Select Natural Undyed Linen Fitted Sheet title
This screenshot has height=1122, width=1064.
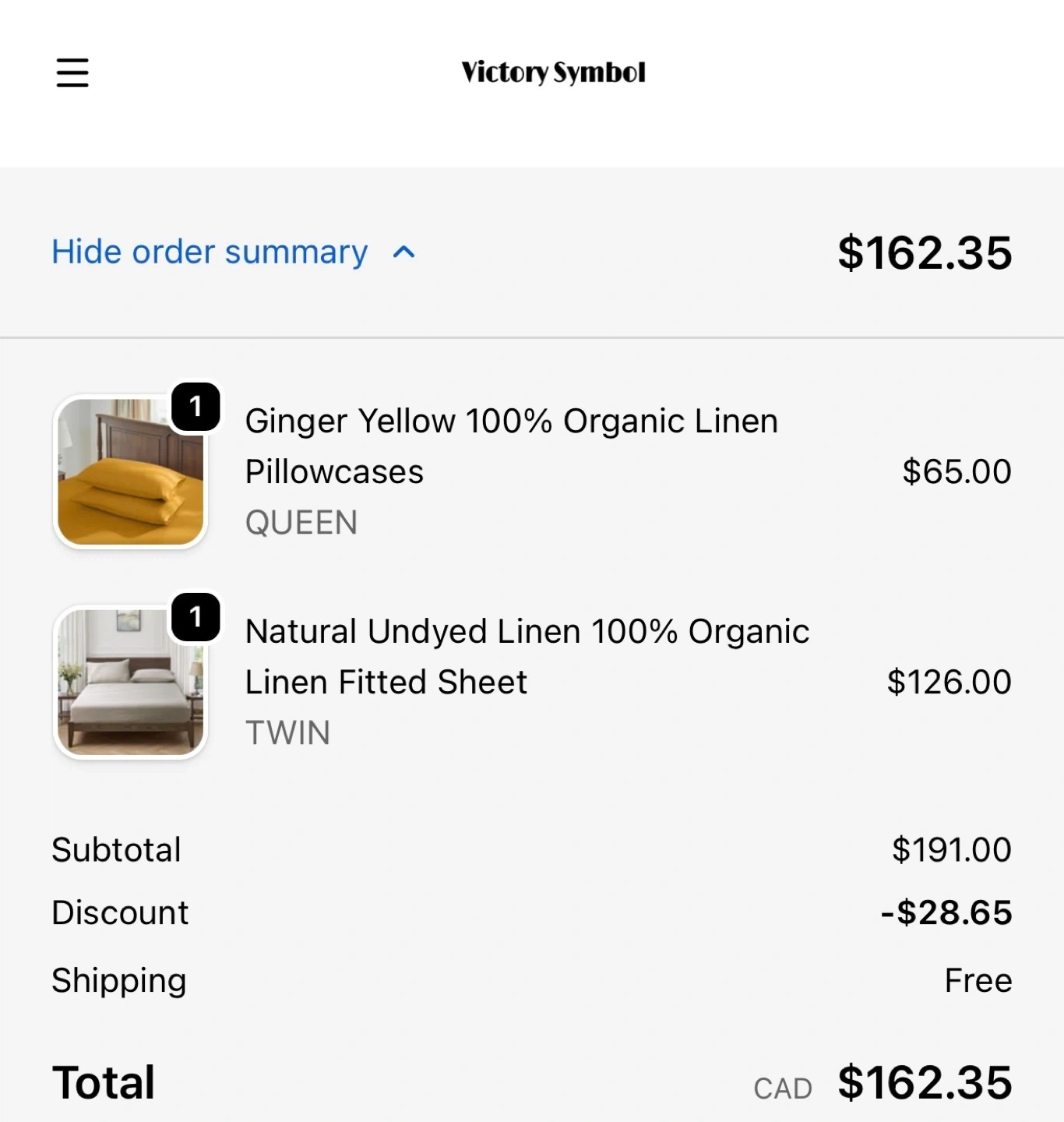click(x=527, y=656)
